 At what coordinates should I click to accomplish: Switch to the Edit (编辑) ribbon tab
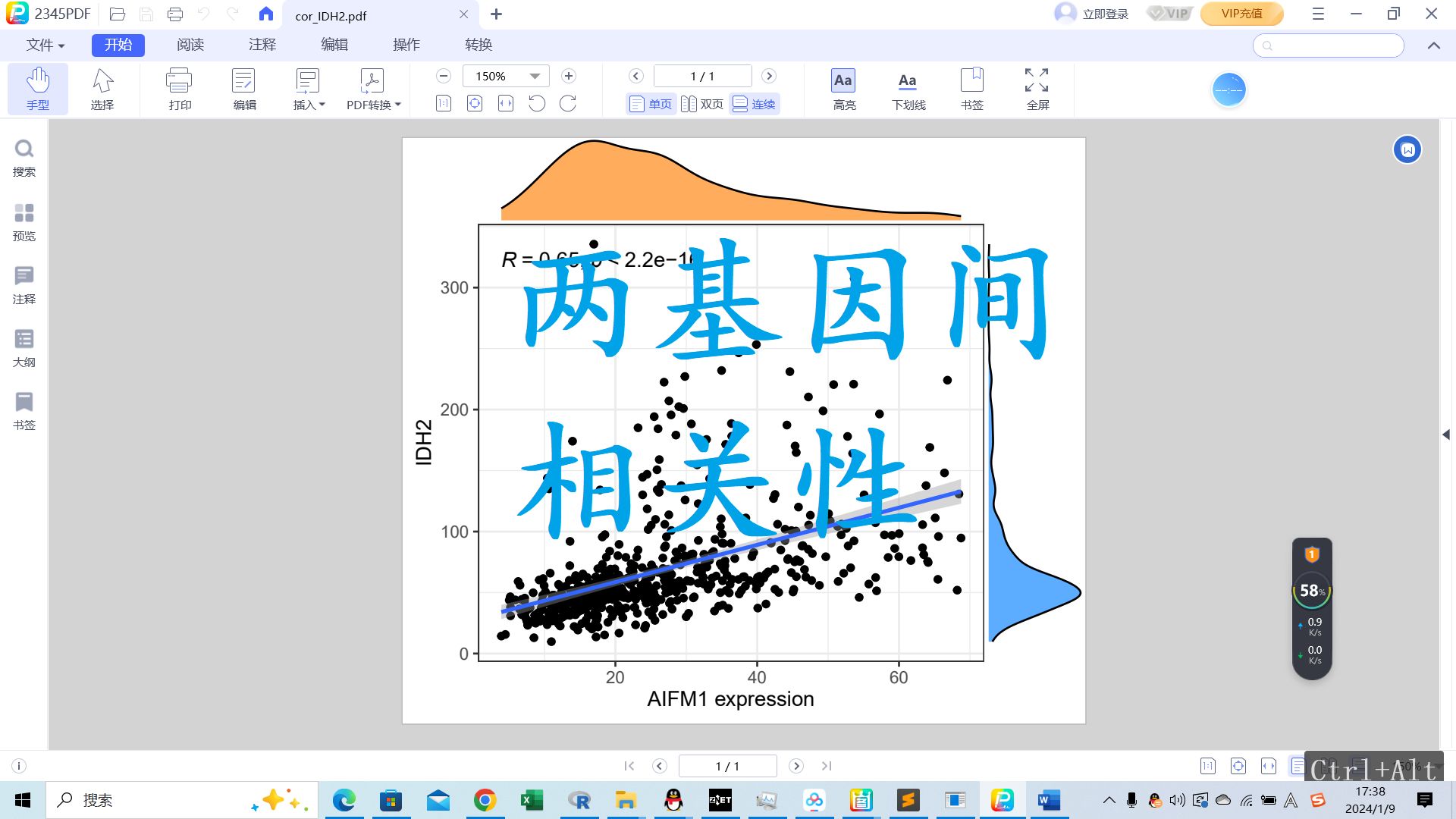(x=334, y=45)
